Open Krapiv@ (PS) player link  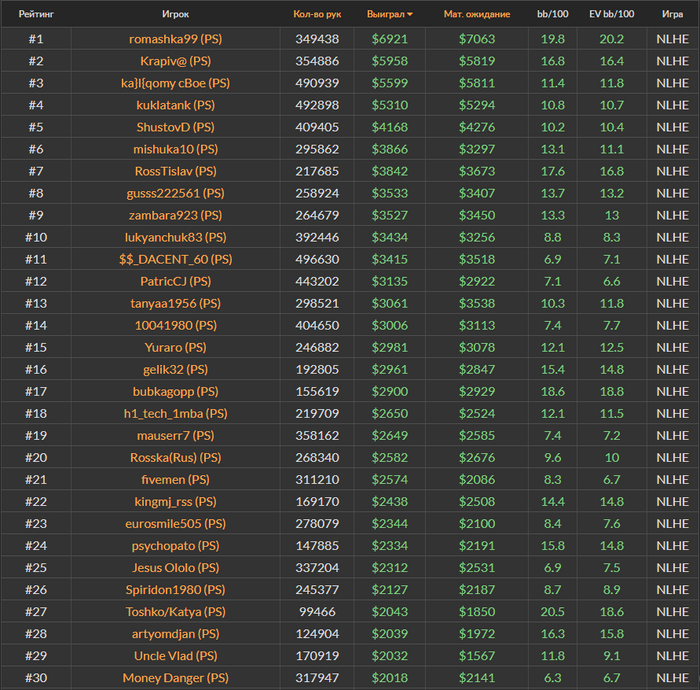tap(175, 61)
